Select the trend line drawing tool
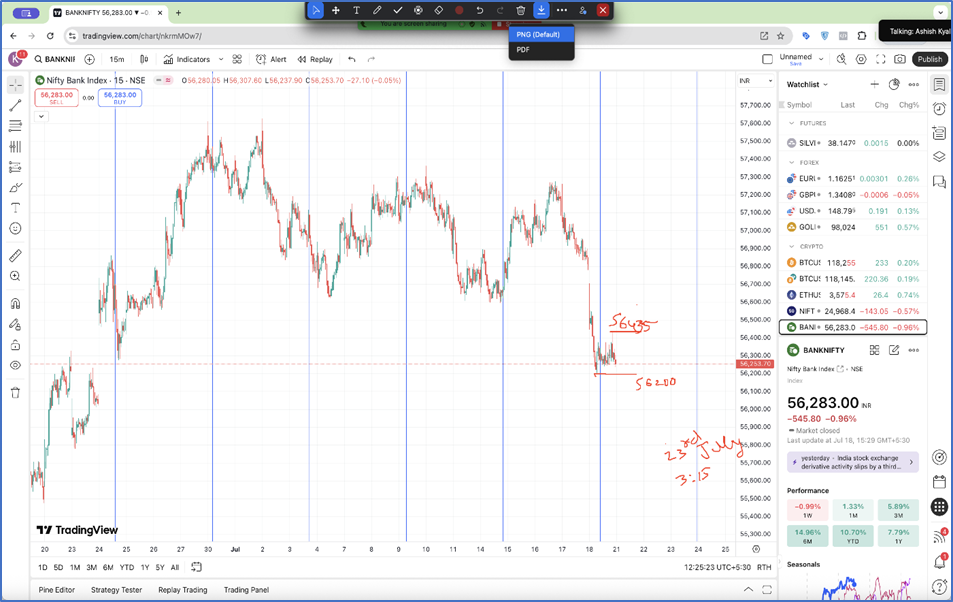The image size is (953, 602). (x=15, y=105)
